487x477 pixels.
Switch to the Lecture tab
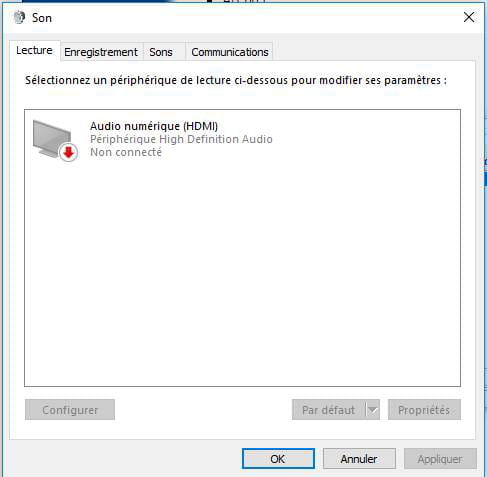pos(34,50)
